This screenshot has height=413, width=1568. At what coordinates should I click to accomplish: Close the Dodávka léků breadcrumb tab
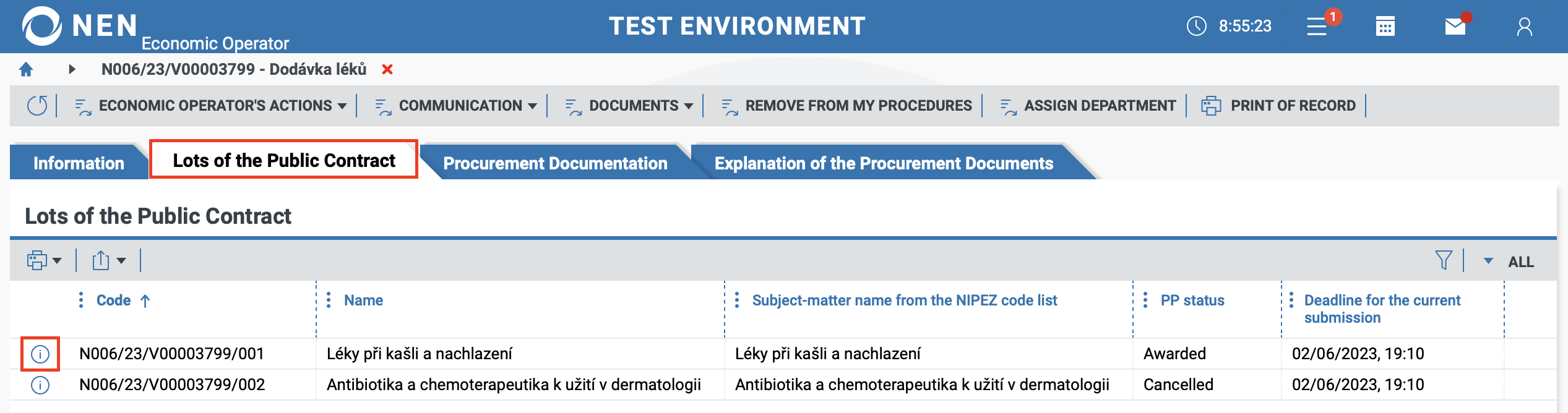coord(387,69)
